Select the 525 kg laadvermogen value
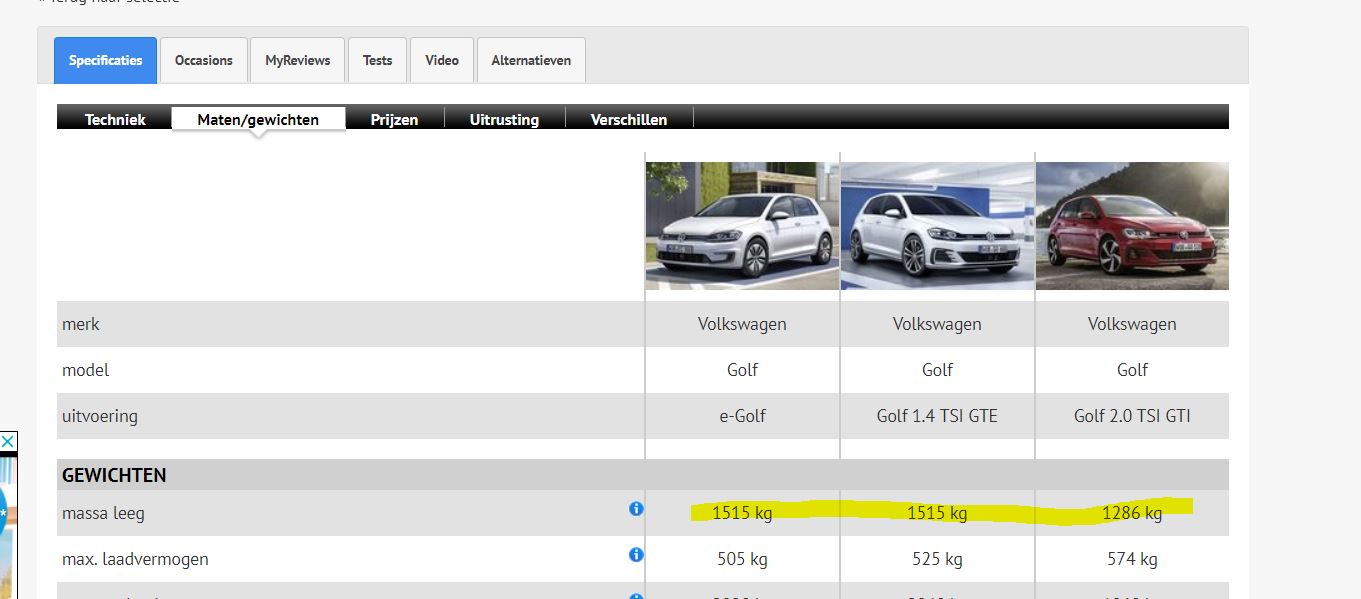This screenshot has width=1361, height=599. 937,560
